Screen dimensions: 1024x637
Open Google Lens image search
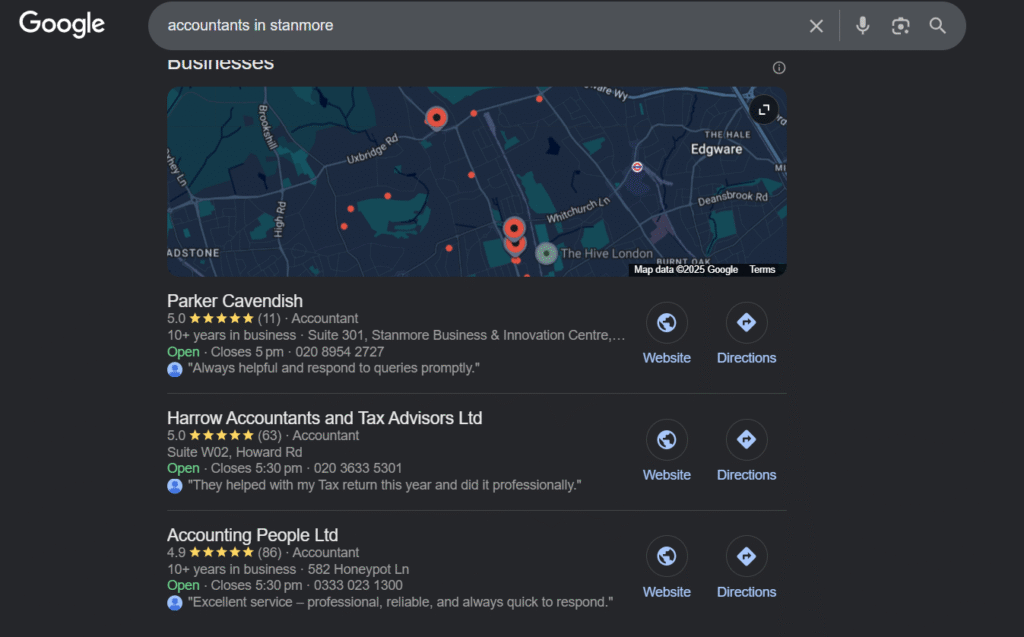click(x=900, y=26)
